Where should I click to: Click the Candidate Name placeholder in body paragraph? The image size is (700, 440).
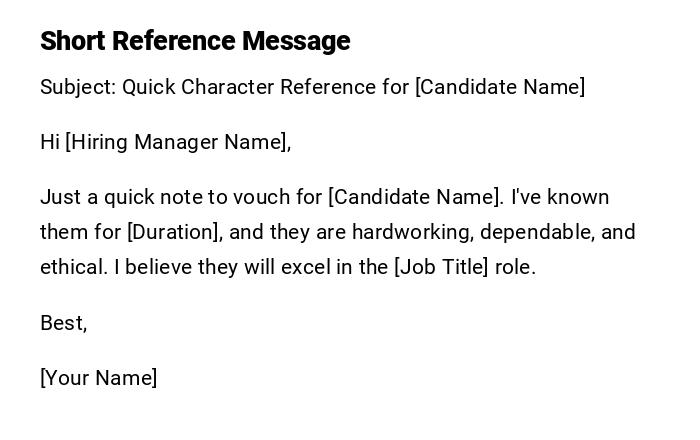coord(415,197)
